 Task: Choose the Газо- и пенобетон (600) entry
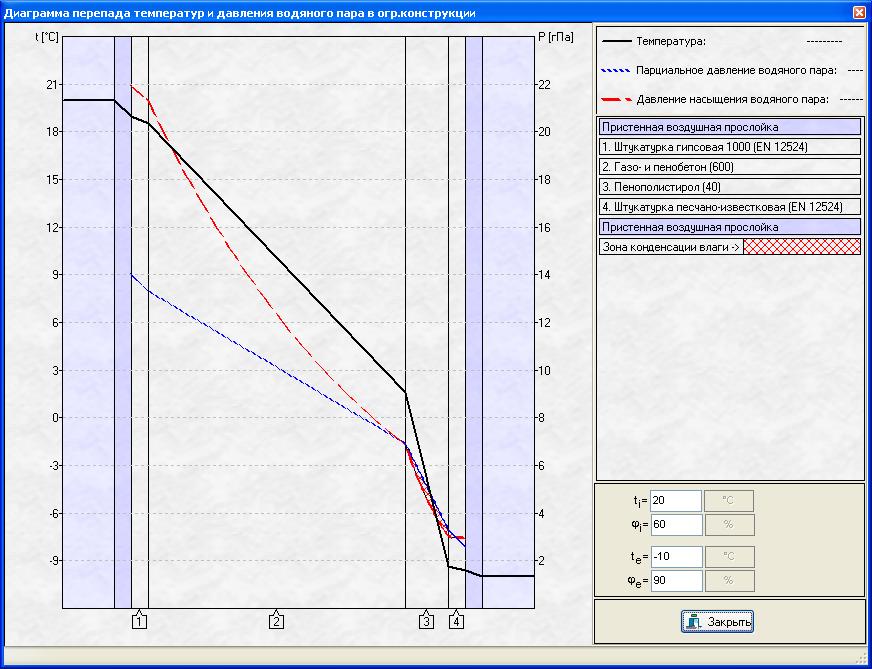729,167
